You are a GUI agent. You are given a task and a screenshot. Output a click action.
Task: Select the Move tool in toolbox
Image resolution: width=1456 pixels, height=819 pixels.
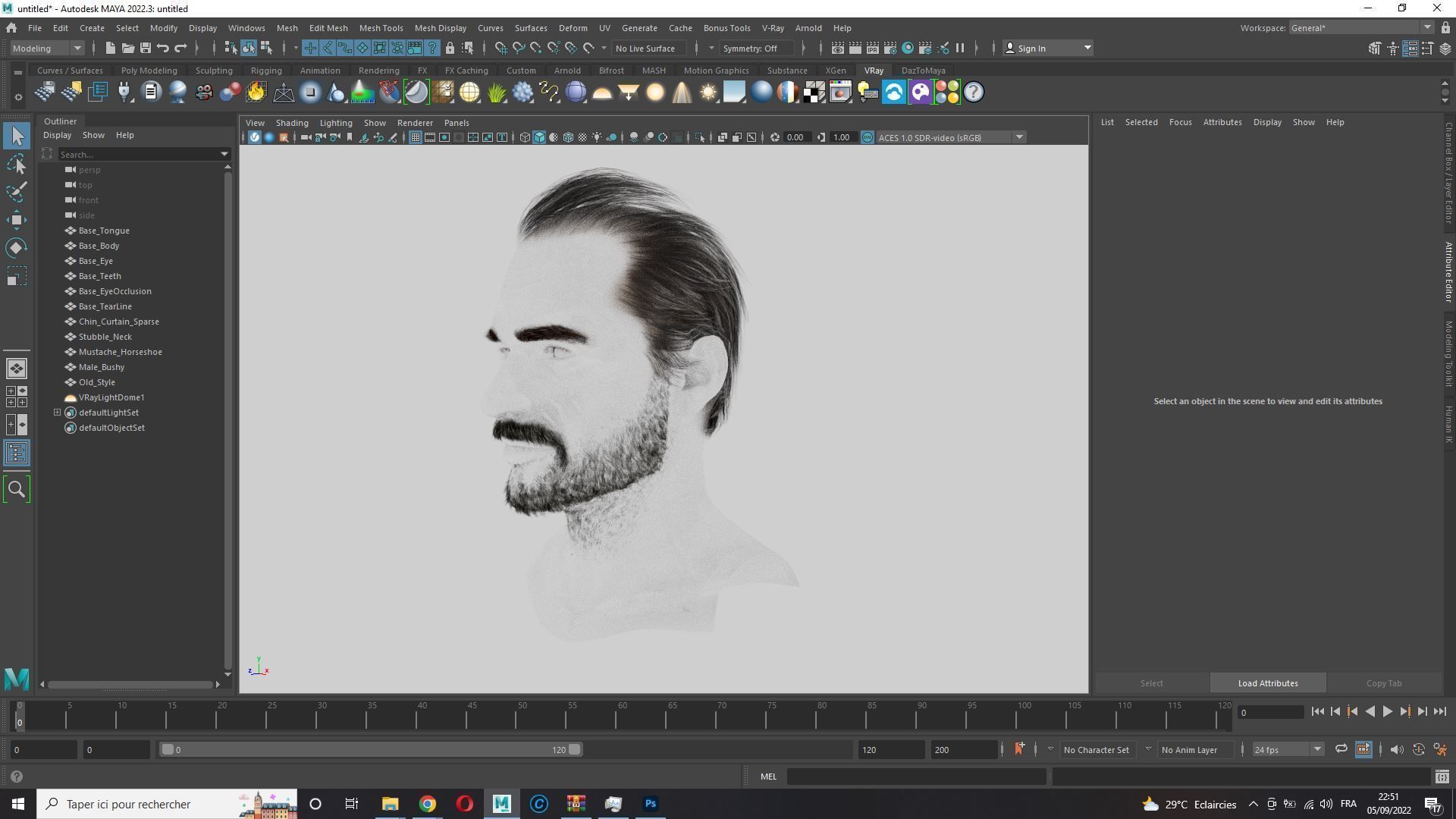(17, 220)
